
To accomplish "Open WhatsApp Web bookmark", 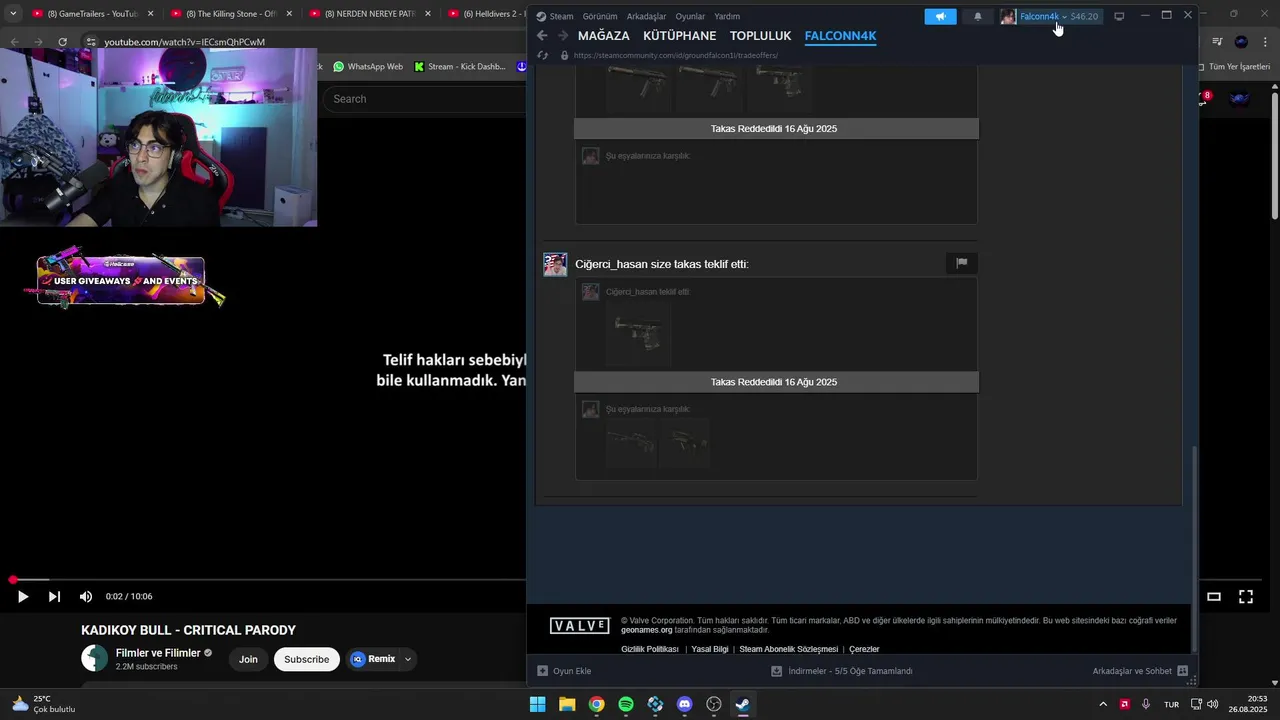I will [x=368, y=67].
